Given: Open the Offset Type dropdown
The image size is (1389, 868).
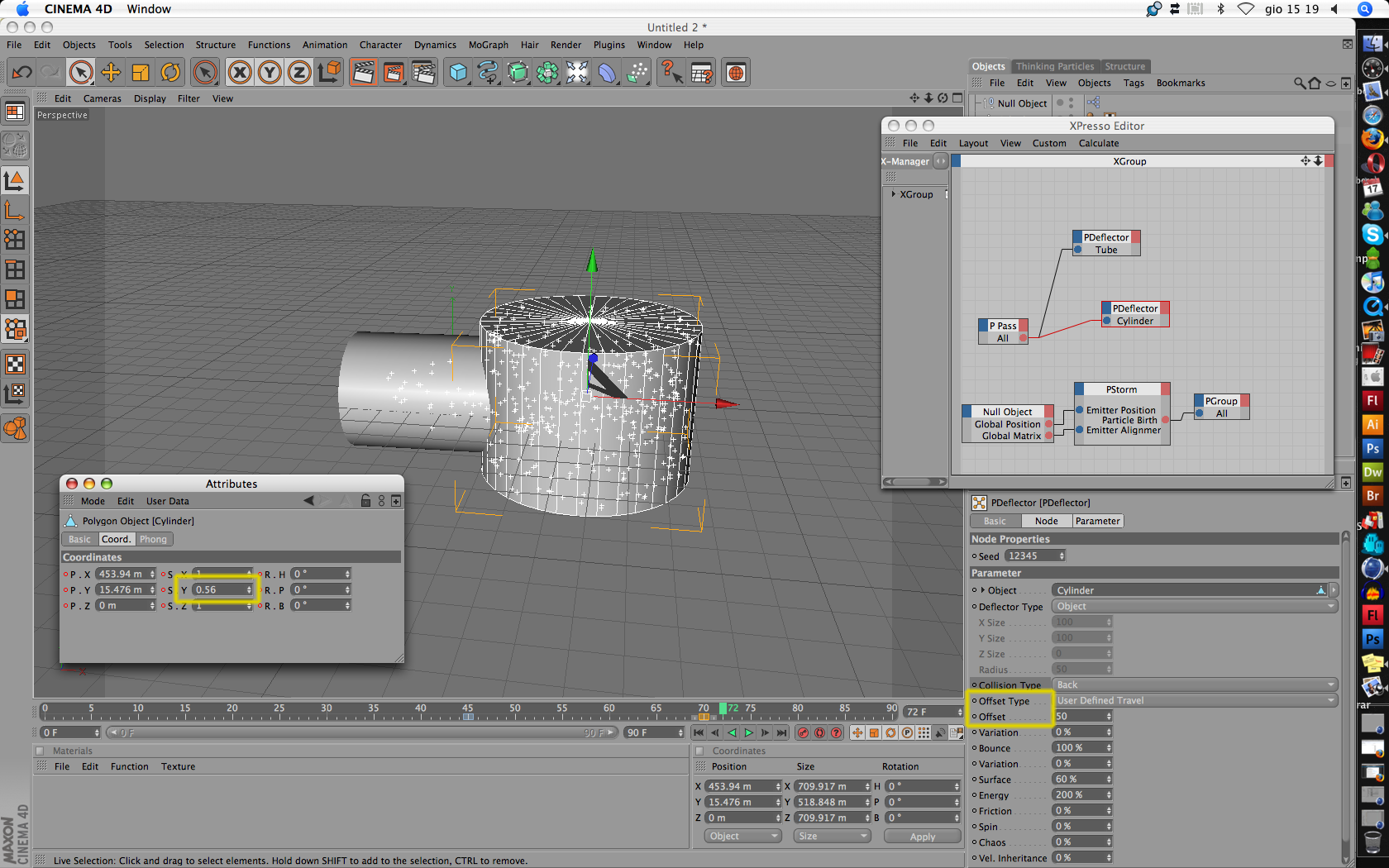Looking at the screenshot, I should pyautogui.click(x=1195, y=700).
